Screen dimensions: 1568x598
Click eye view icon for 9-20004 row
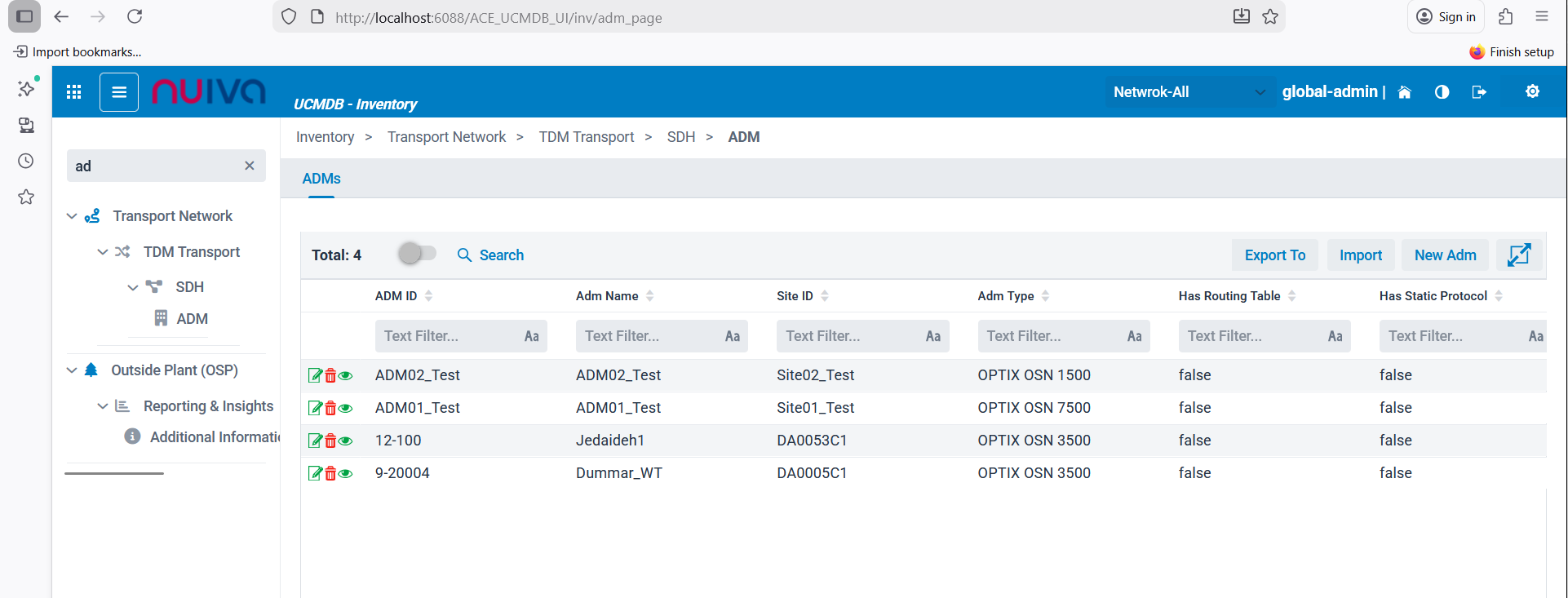point(346,473)
